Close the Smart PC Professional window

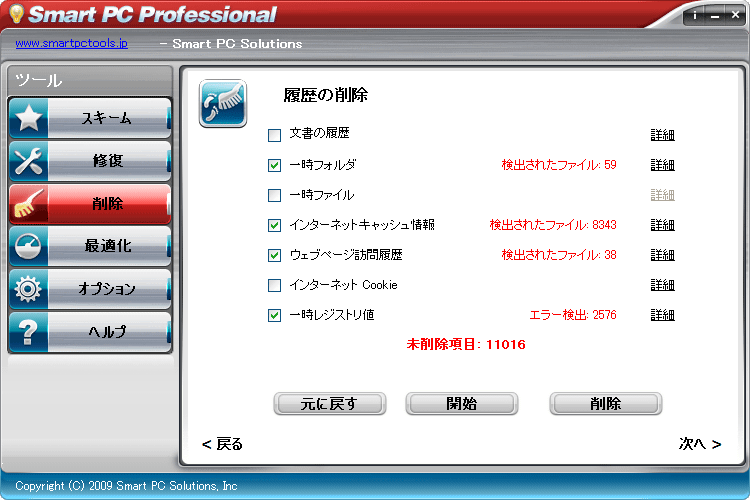pos(736,16)
